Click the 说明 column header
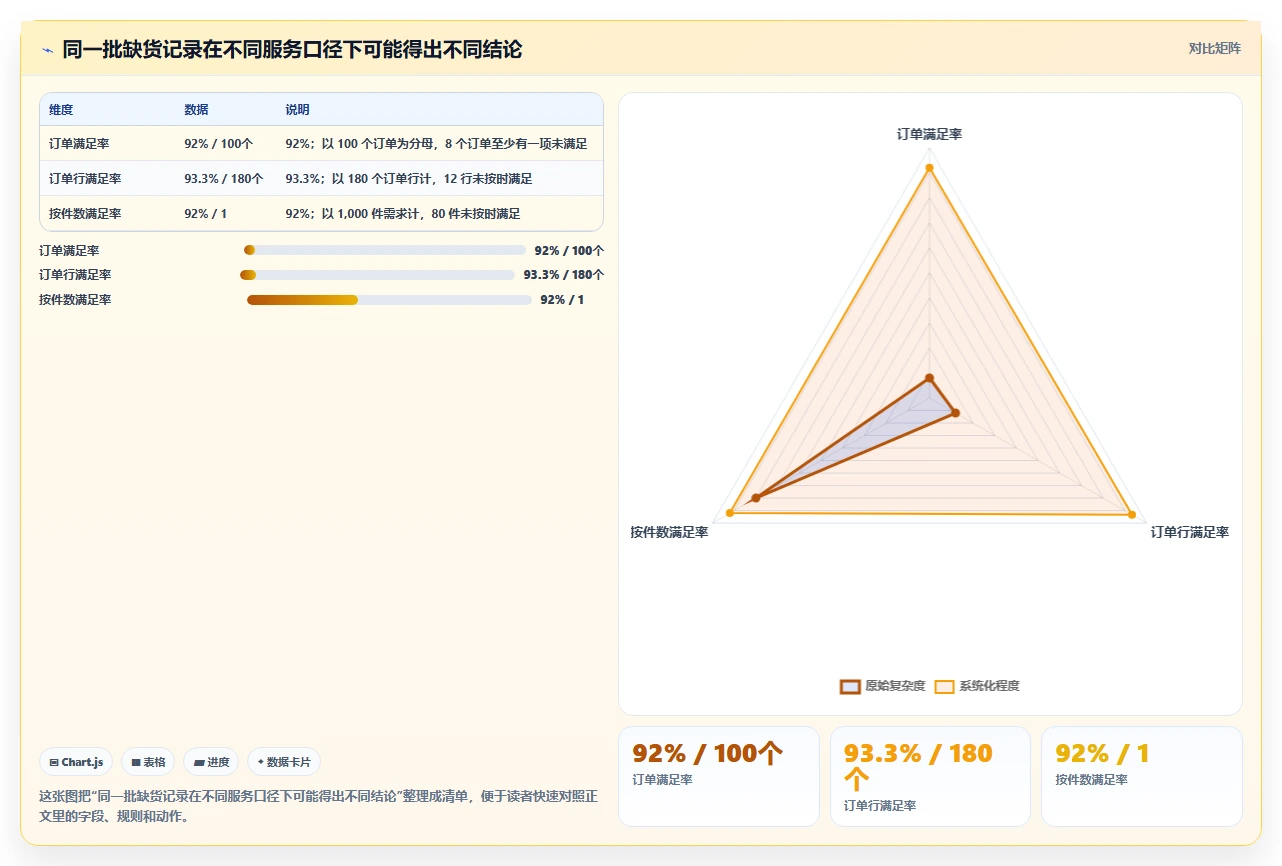The width and height of the screenshot is (1282, 866). (x=297, y=110)
